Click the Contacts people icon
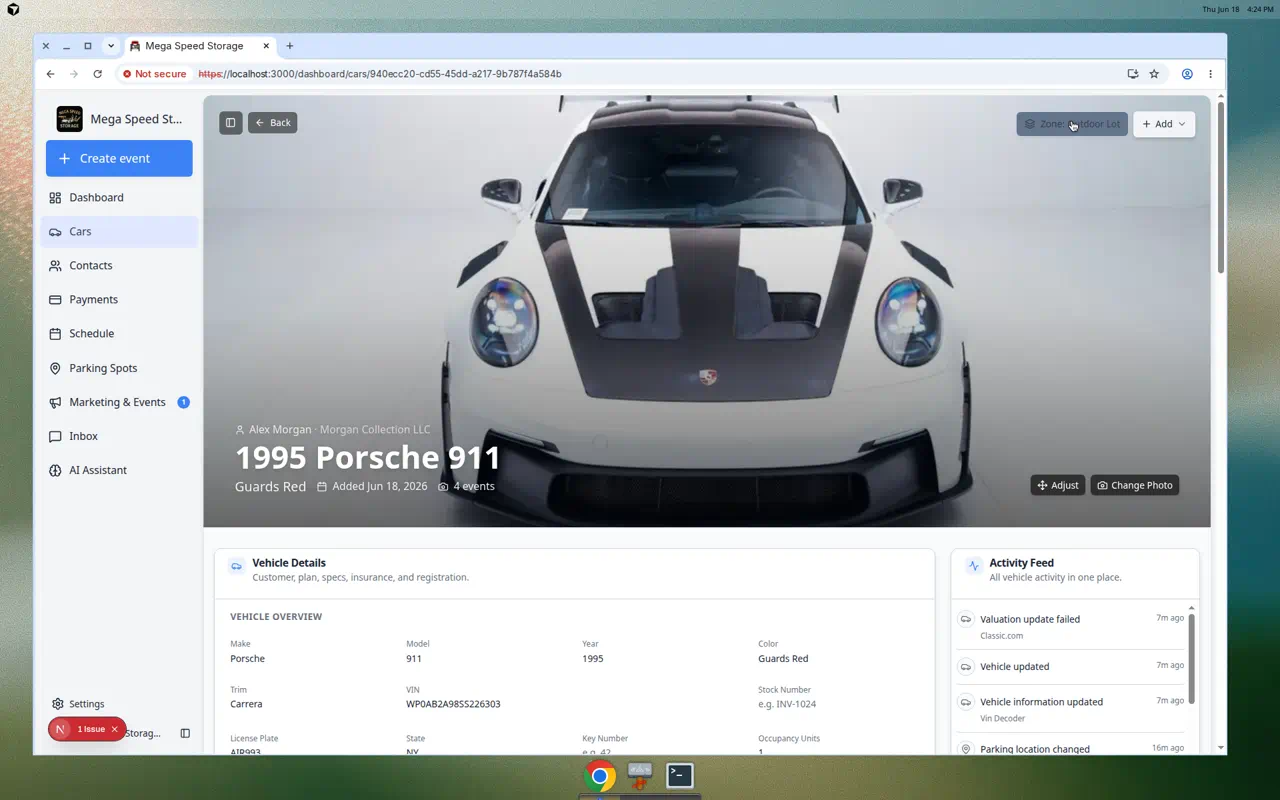1280x800 pixels. [x=55, y=265]
